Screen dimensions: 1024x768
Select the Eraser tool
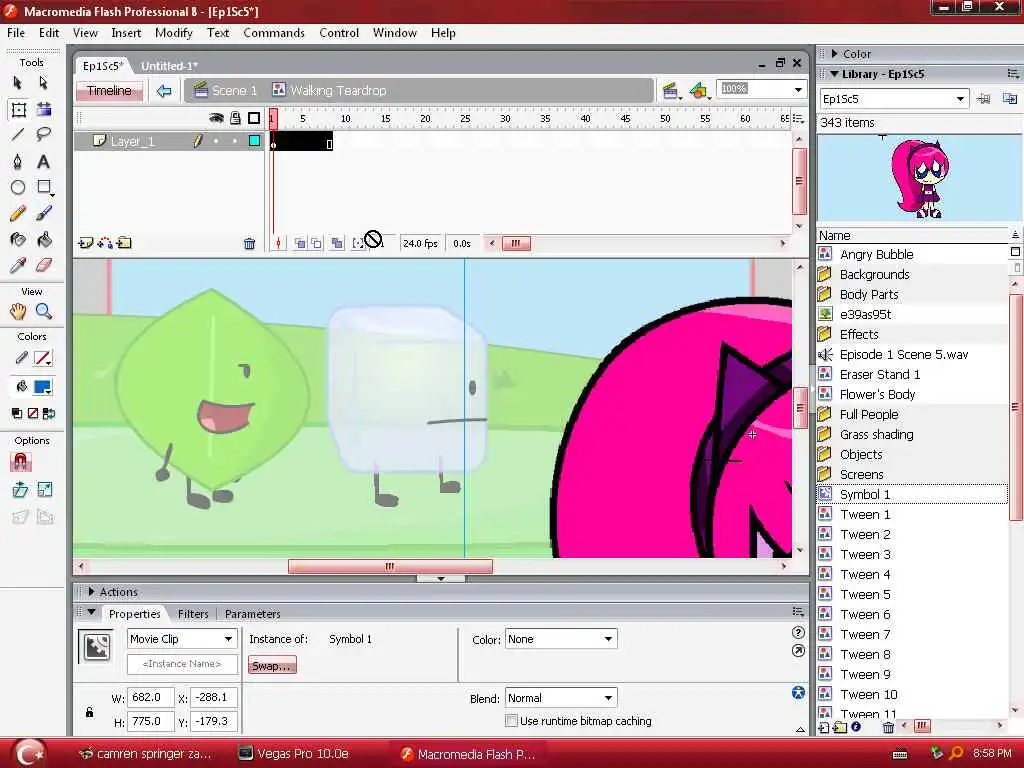pyautogui.click(x=44, y=265)
